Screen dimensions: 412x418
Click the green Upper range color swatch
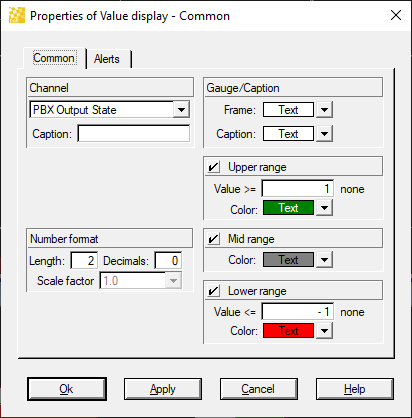(288, 208)
